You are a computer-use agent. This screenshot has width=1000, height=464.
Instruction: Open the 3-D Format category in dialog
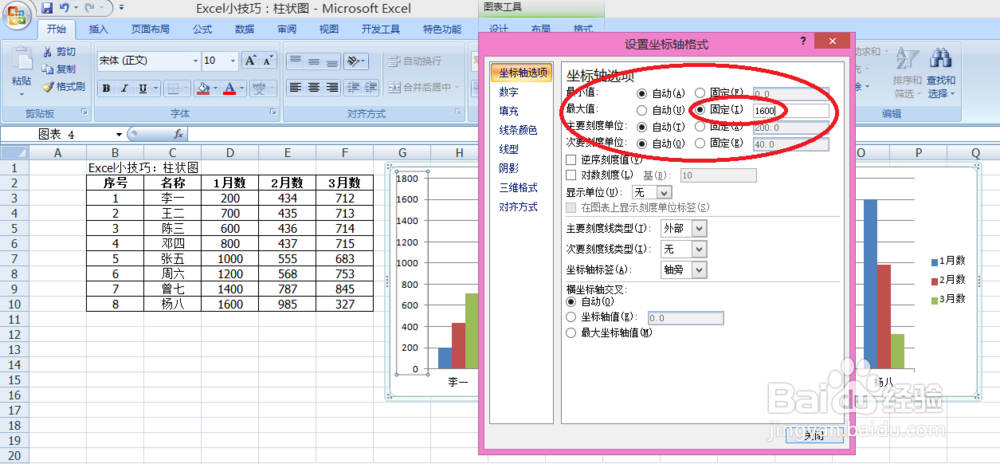[x=518, y=187]
